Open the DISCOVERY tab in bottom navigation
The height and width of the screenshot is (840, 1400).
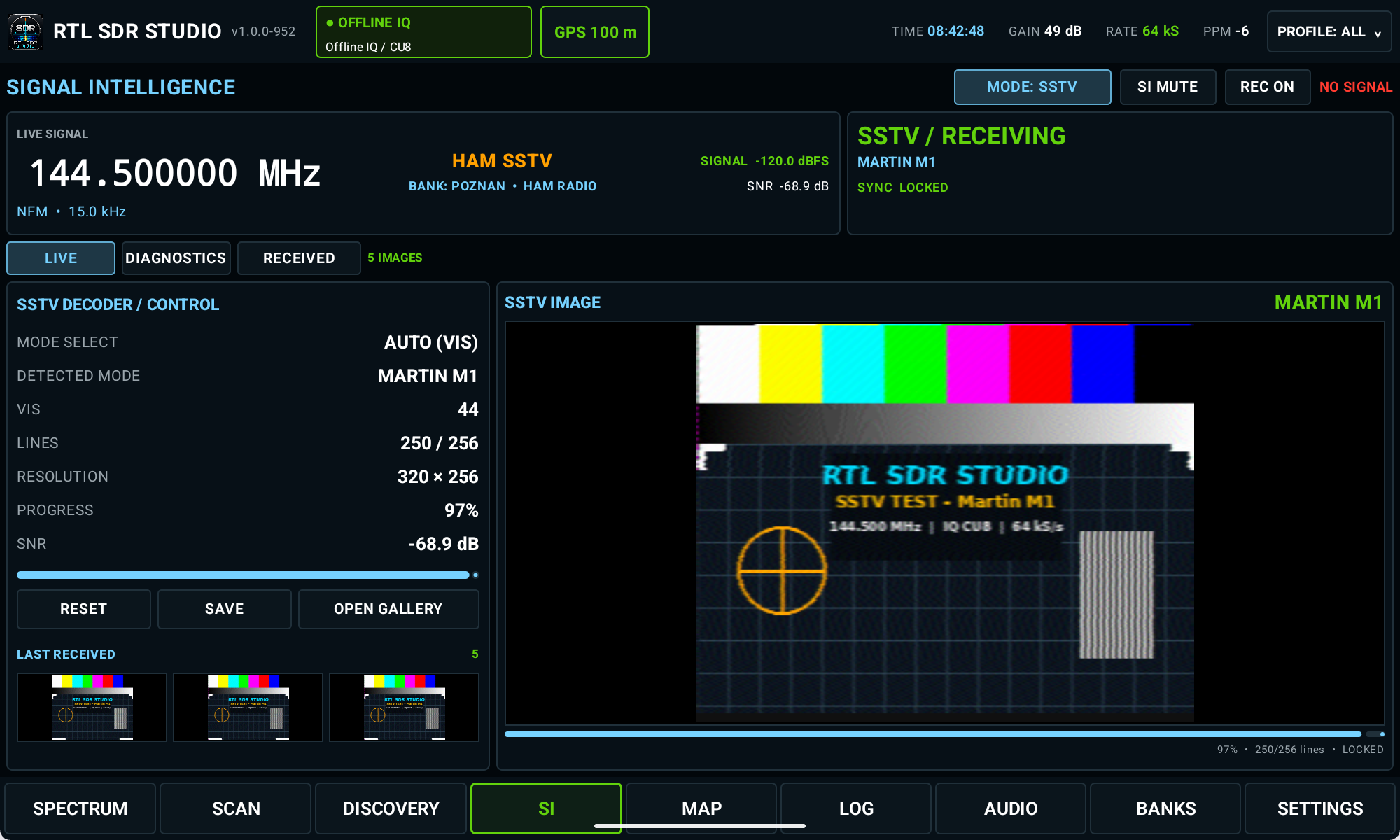391,808
